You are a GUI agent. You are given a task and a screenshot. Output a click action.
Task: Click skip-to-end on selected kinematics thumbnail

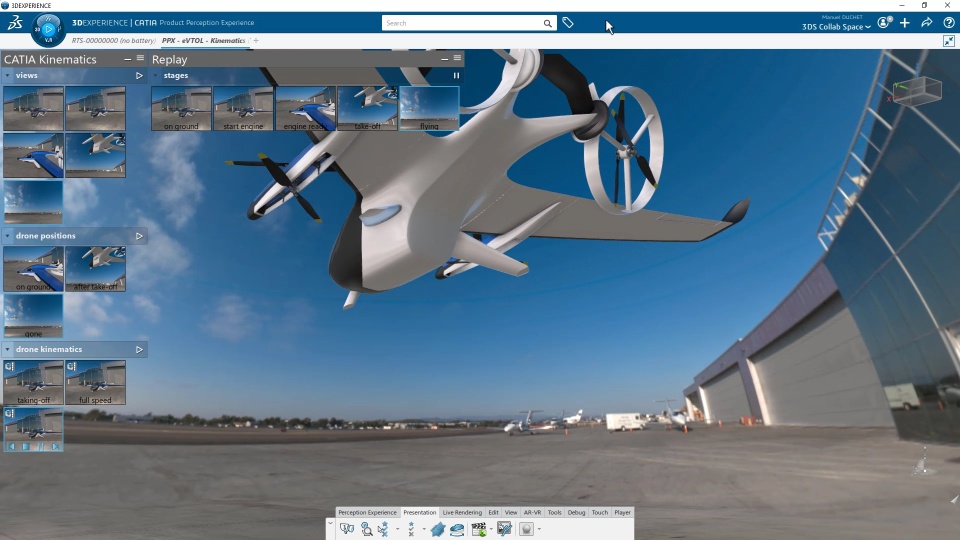pos(55,446)
